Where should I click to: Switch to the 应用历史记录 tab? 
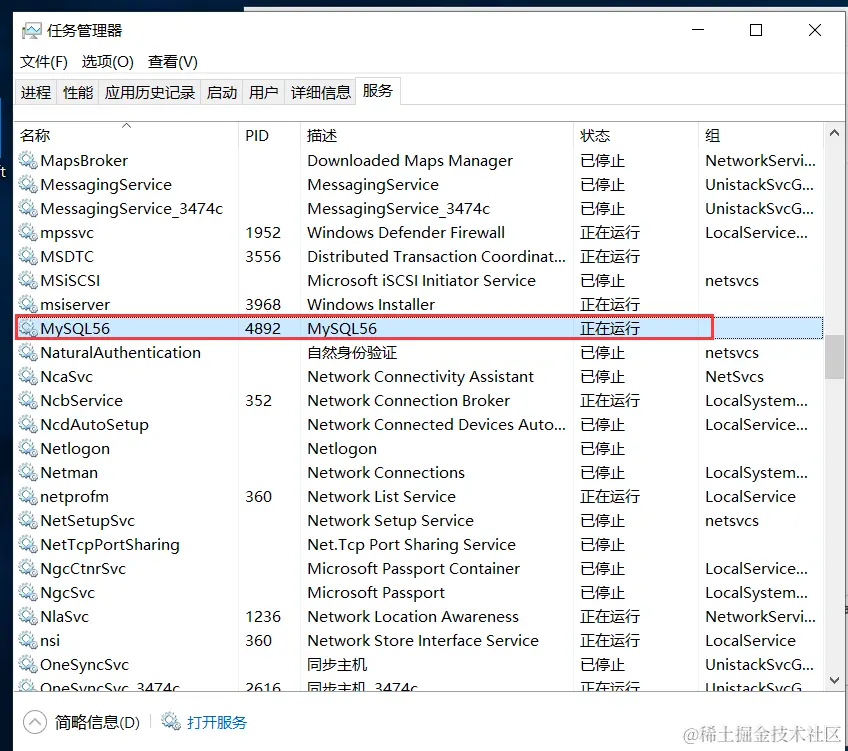click(x=150, y=92)
